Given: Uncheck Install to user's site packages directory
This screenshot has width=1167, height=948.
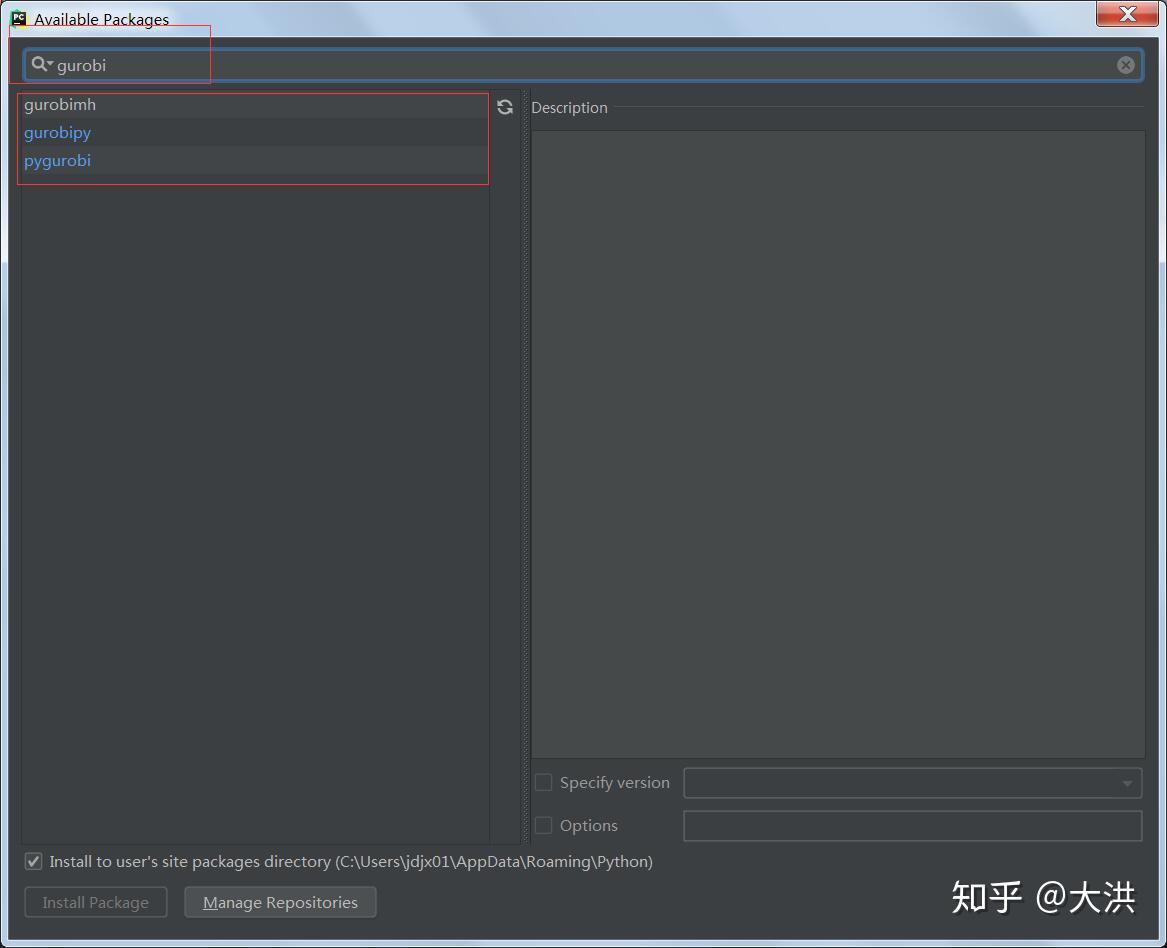Looking at the screenshot, I should click(33, 861).
